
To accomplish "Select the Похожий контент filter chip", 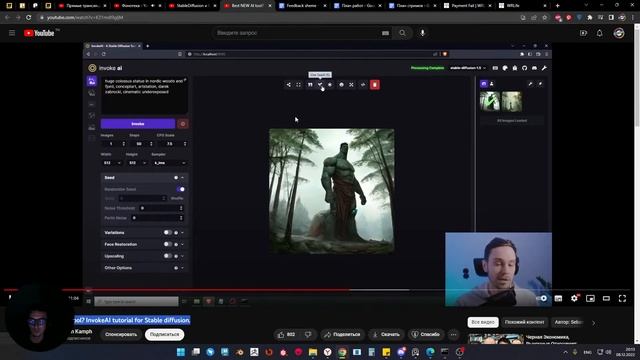I will (524, 322).
